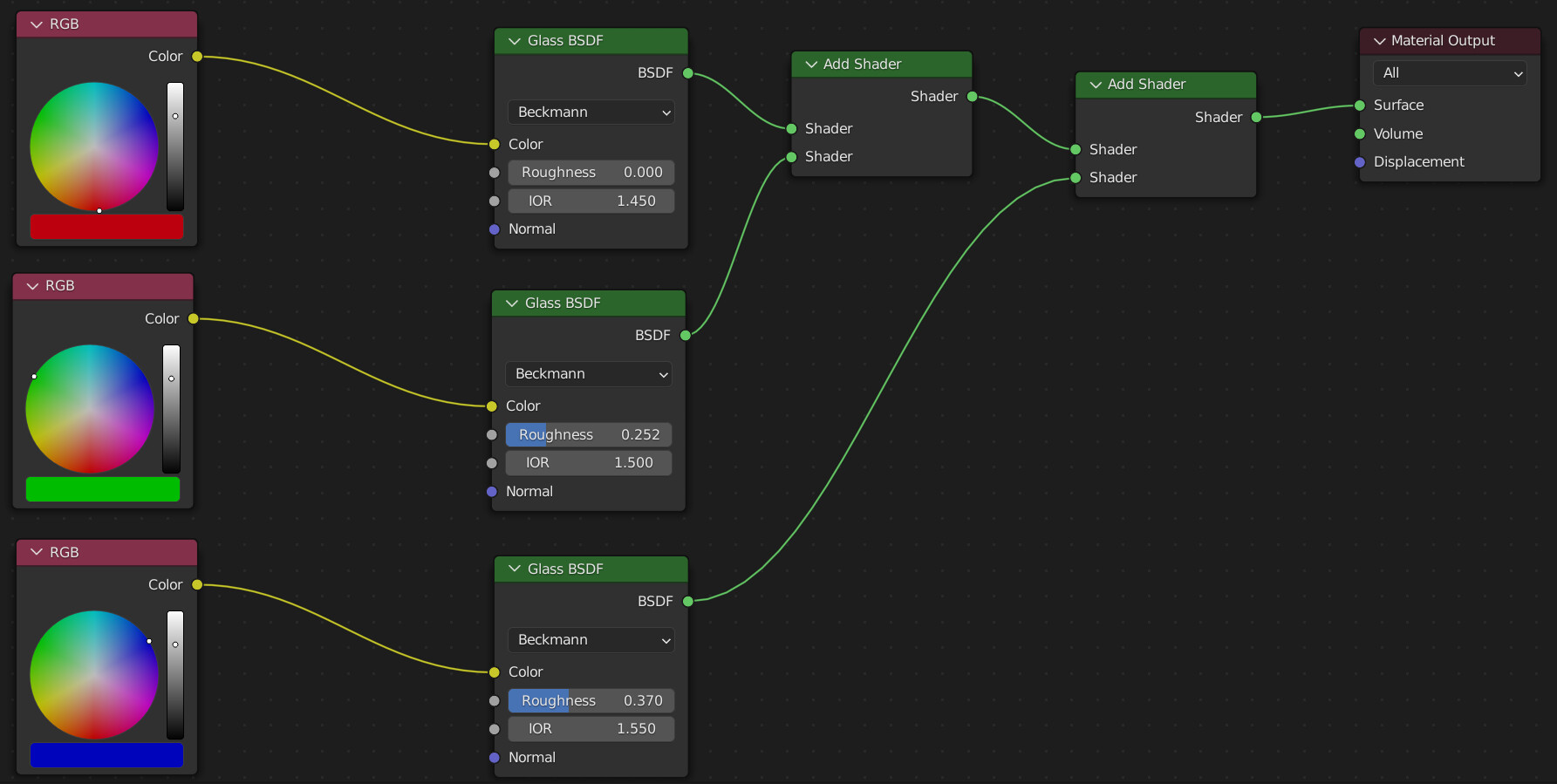The height and width of the screenshot is (784, 1557).
Task: Pick a hue on the color wheel above the red swatch
Action: click(94, 147)
